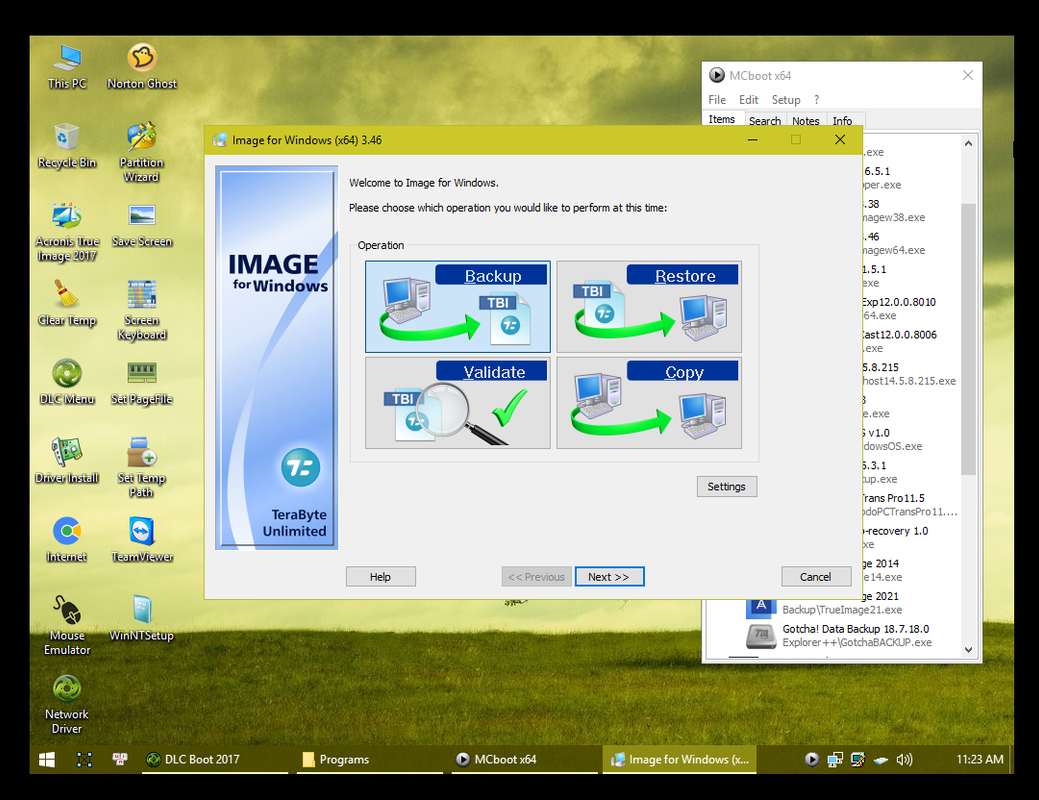Open the Recycle Bin icon
The width and height of the screenshot is (1039, 800).
coord(67,145)
